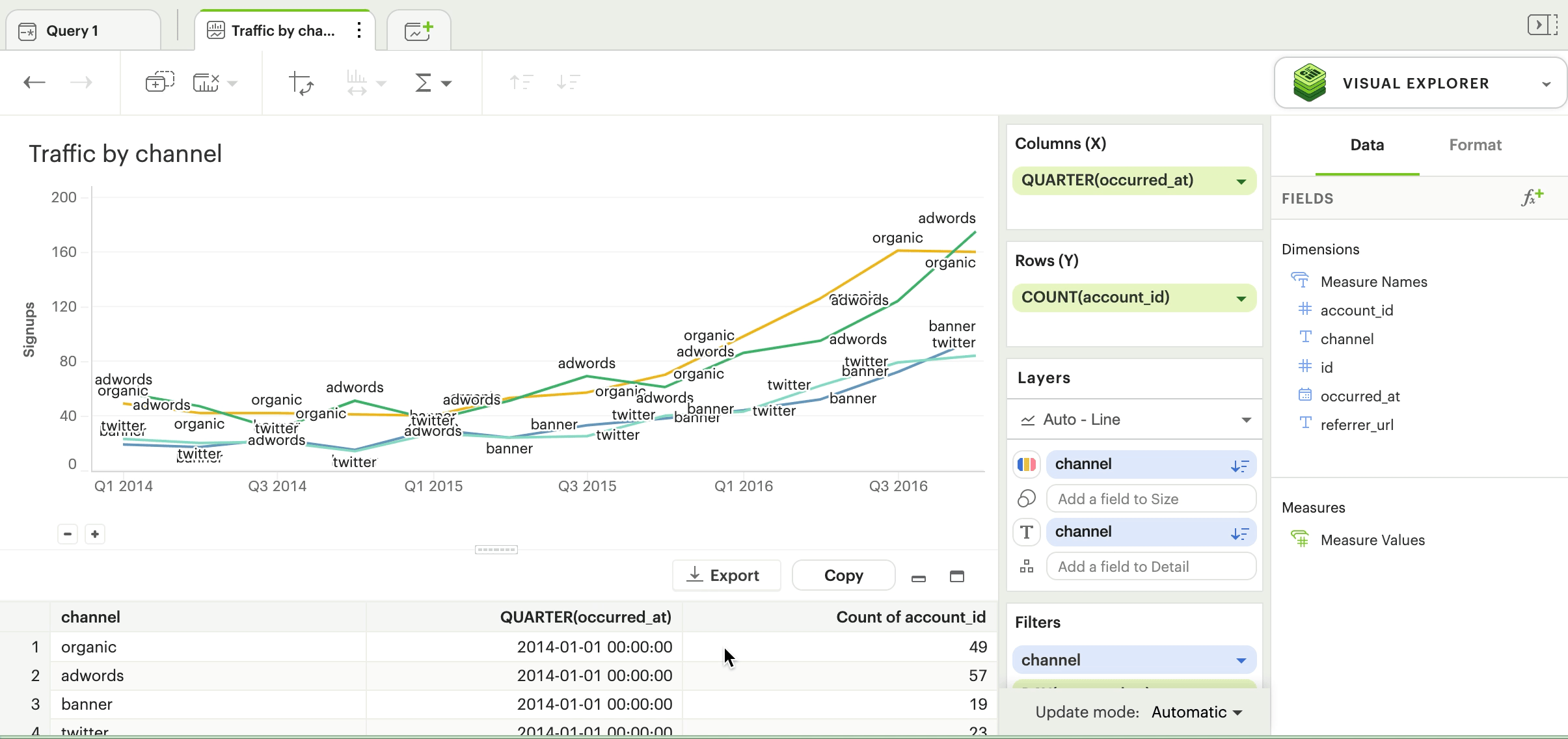
Task: Open the sigma totals menu
Action: pos(433,83)
